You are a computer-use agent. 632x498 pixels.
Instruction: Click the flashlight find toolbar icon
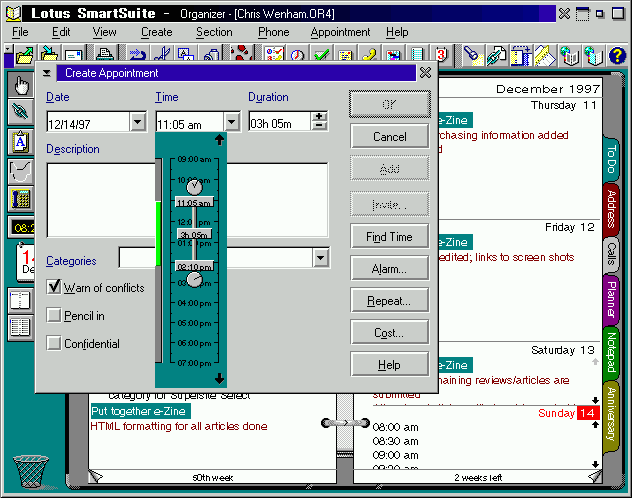click(472, 55)
